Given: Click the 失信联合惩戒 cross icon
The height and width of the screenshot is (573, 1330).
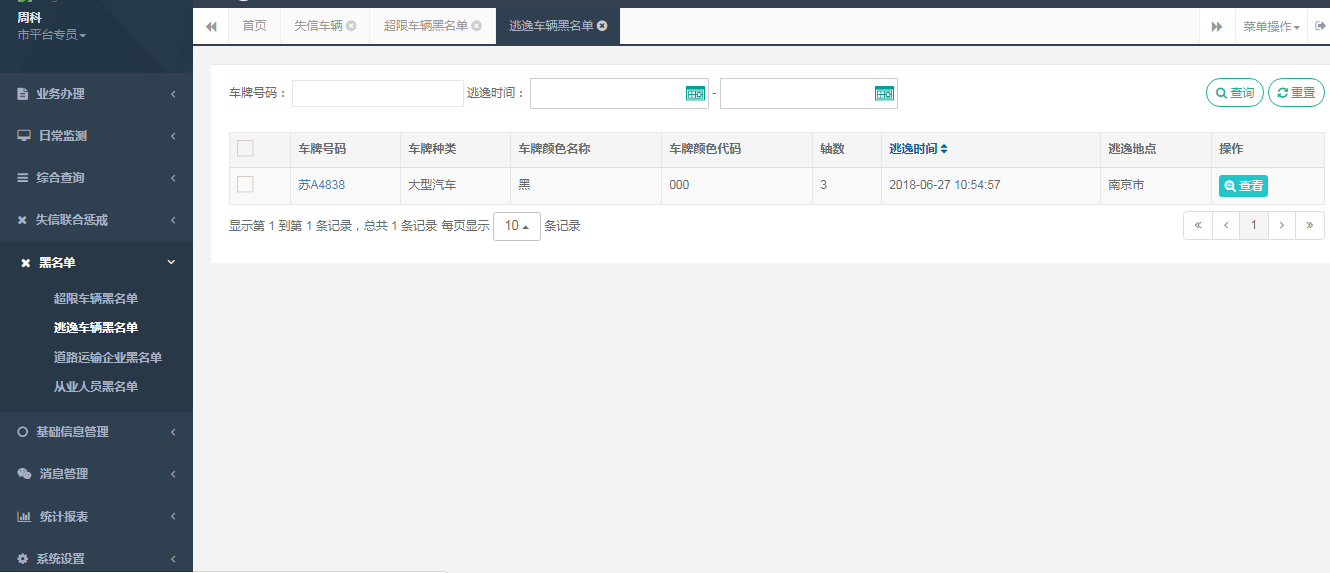Looking at the screenshot, I should pos(23,220).
